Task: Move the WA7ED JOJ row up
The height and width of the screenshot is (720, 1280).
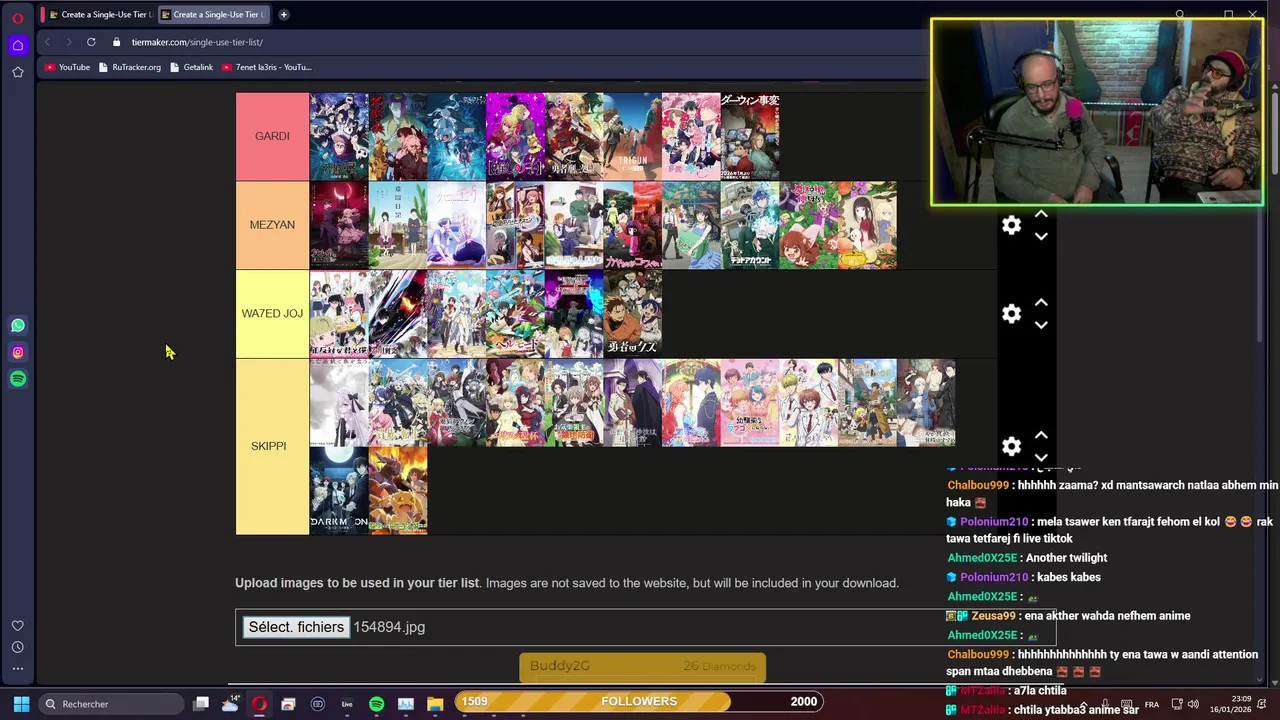Action: [1041, 302]
